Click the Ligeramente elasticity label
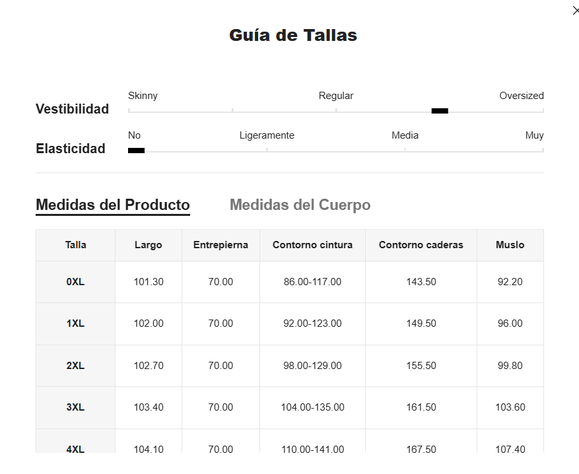This screenshot has height=474, width=579. point(267,135)
